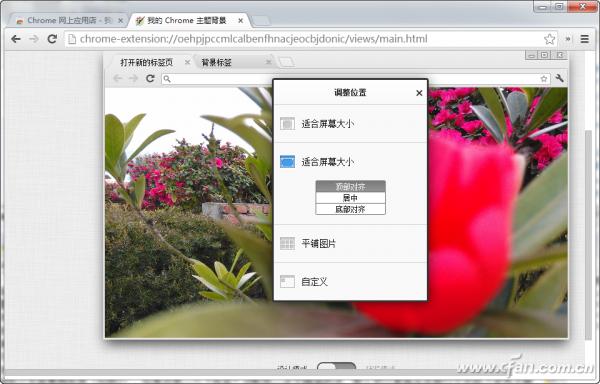The image size is (600, 384).
Task: Maximize the main Chrome window
Action: pos(559,7)
